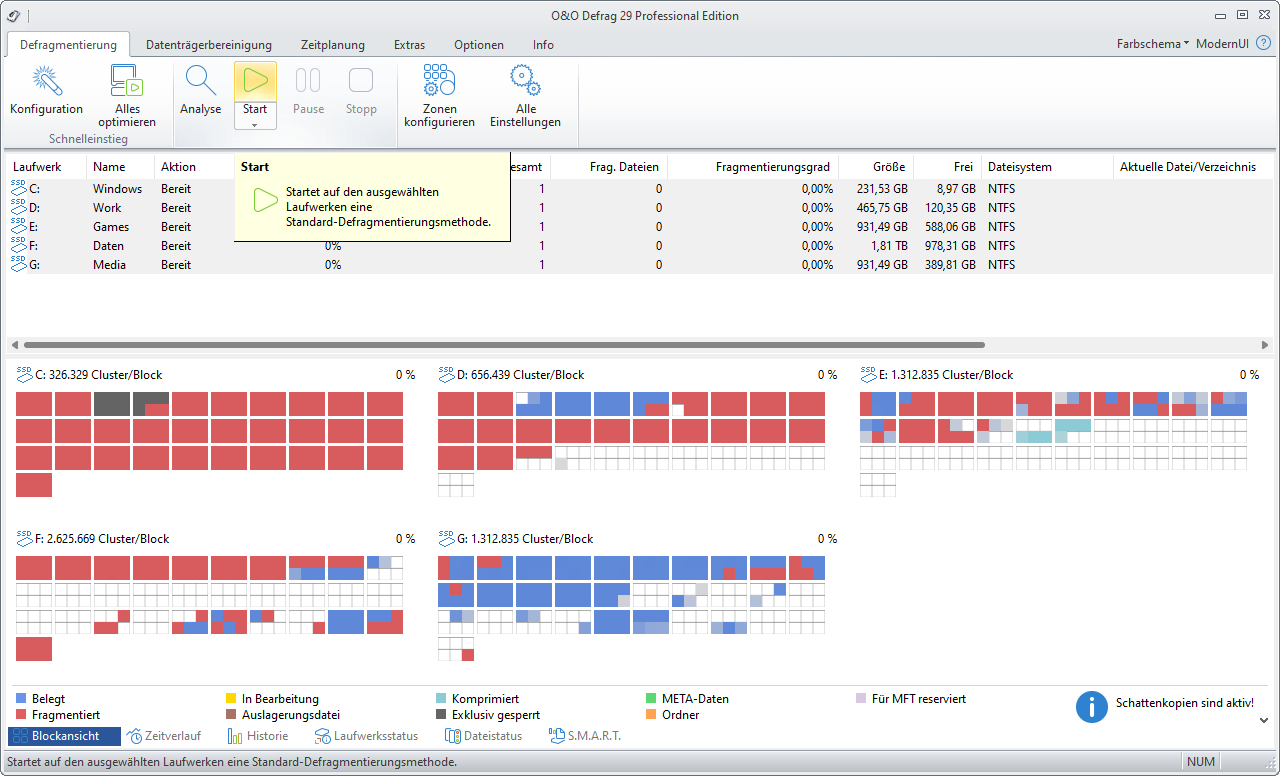The width and height of the screenshot is (1280, 776).
Task: Switch to Laufwerksstatus view
Action: [x=366, y=736]
